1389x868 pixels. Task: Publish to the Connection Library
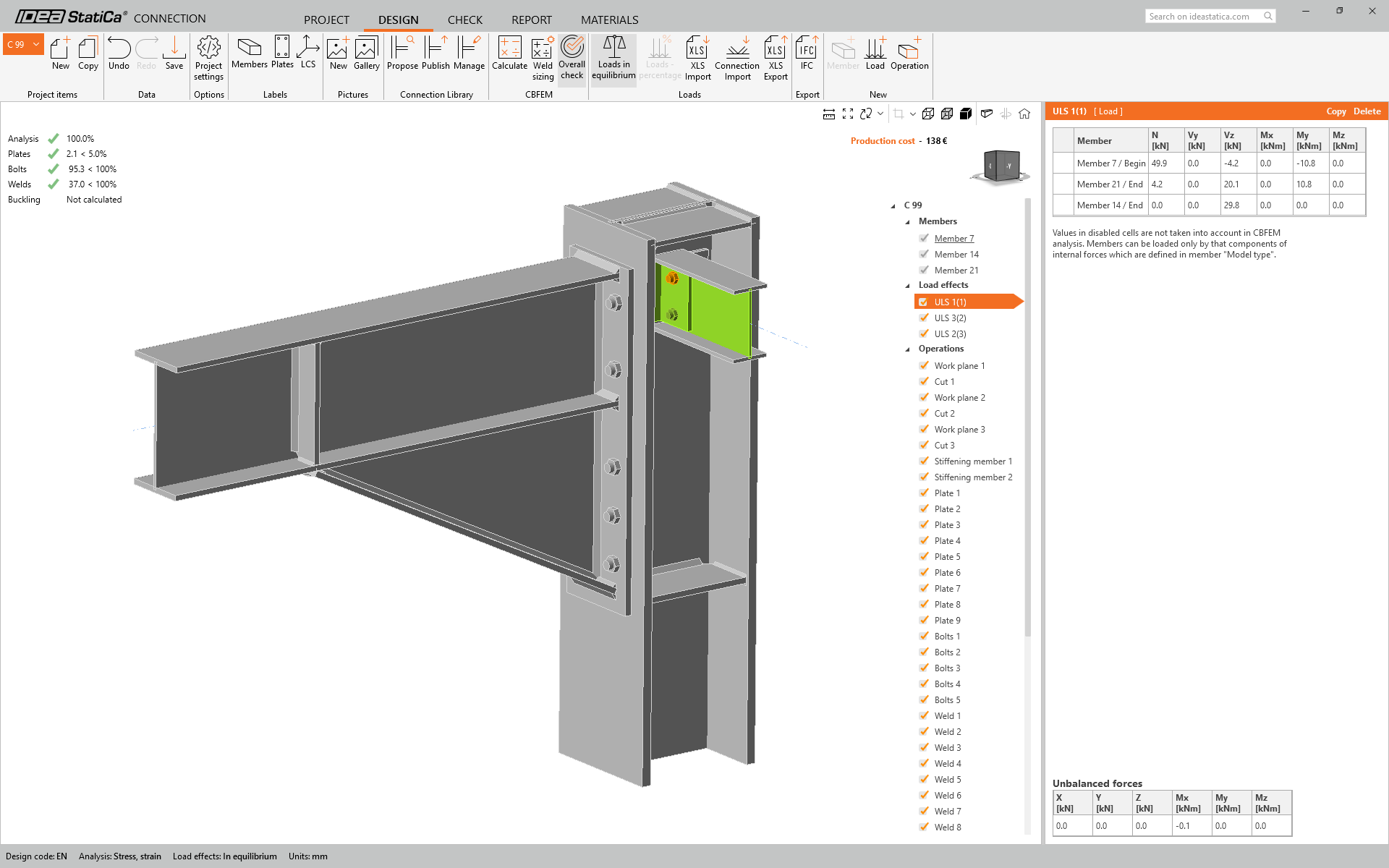pyautogui.click(x=436, y=53)
